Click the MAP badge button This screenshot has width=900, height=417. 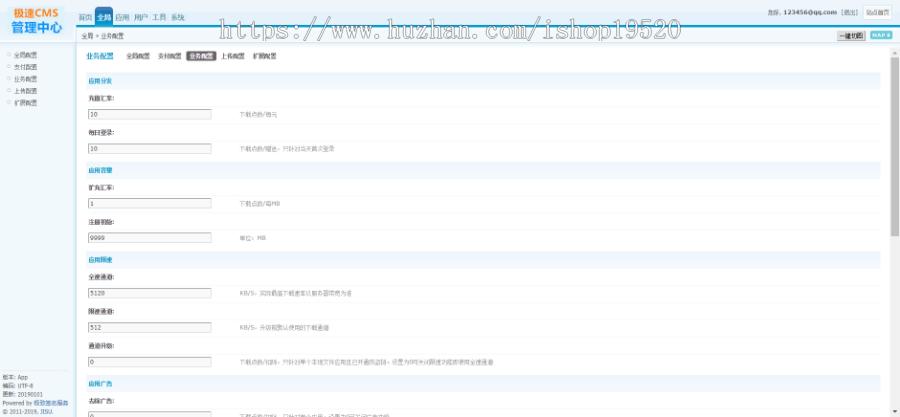(880, 36)
